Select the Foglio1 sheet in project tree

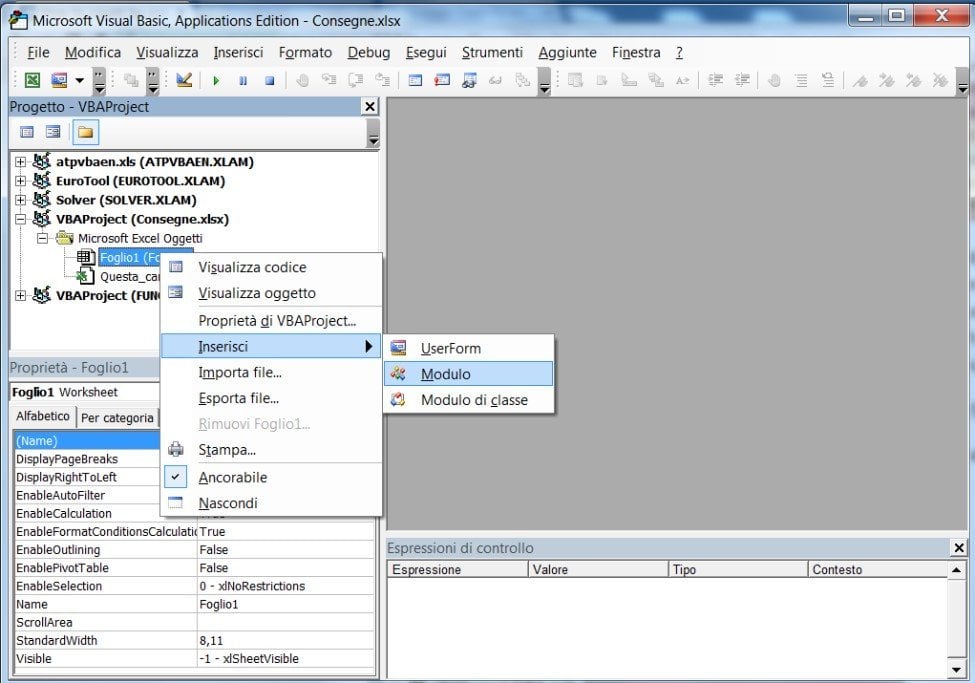129,258
